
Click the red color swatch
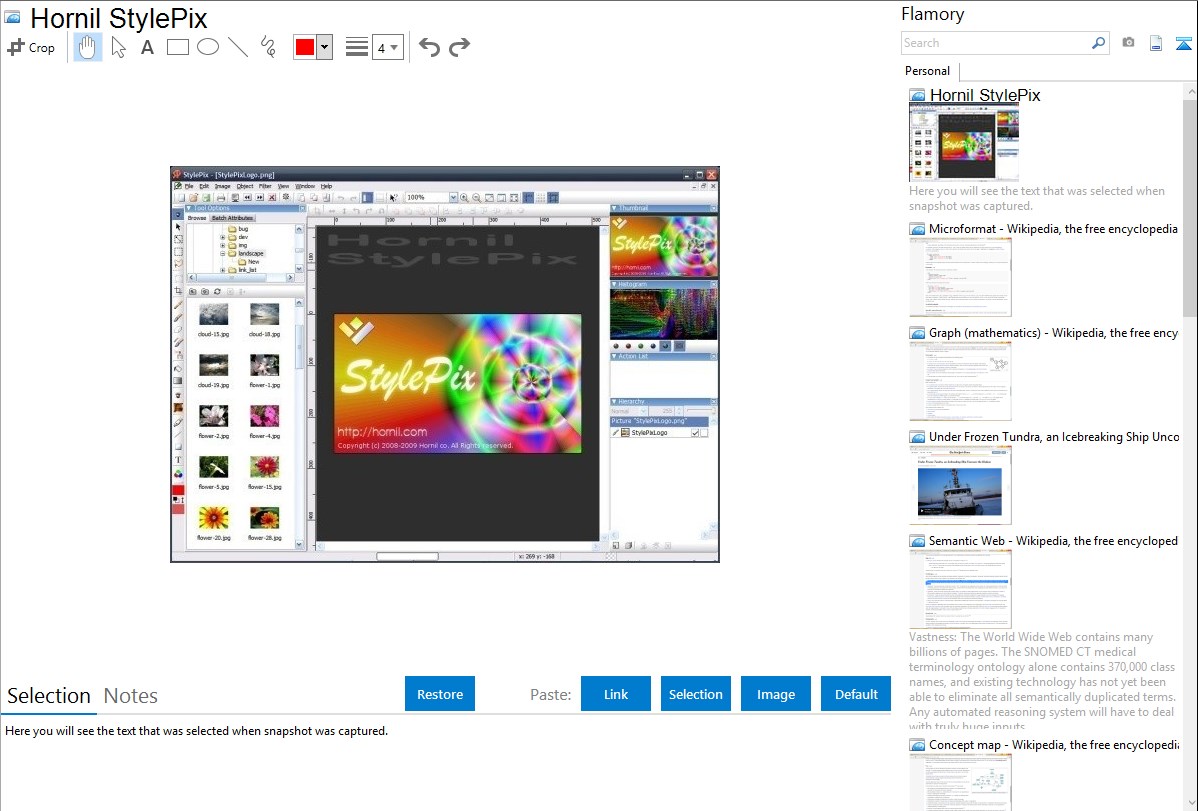305,47
